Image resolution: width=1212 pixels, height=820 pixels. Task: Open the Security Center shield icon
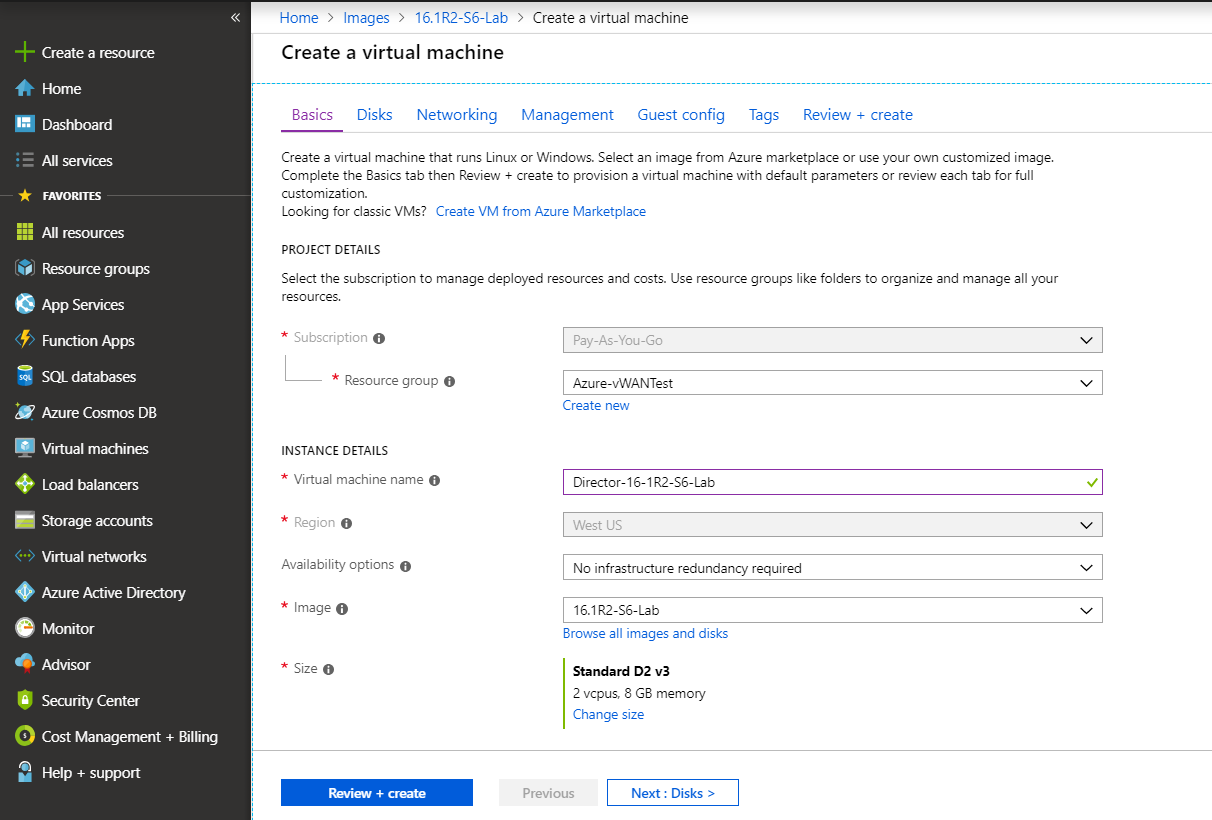click(x=25, y=700)
